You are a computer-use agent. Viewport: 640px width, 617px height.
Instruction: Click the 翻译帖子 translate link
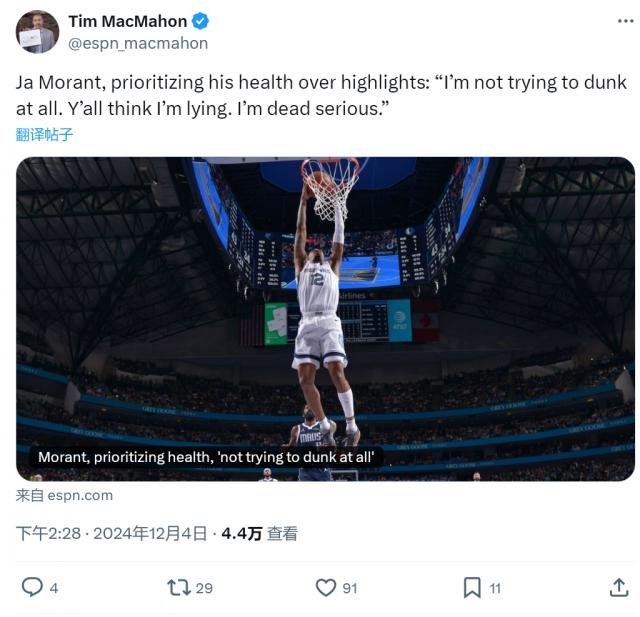click(x=45, y=134)
